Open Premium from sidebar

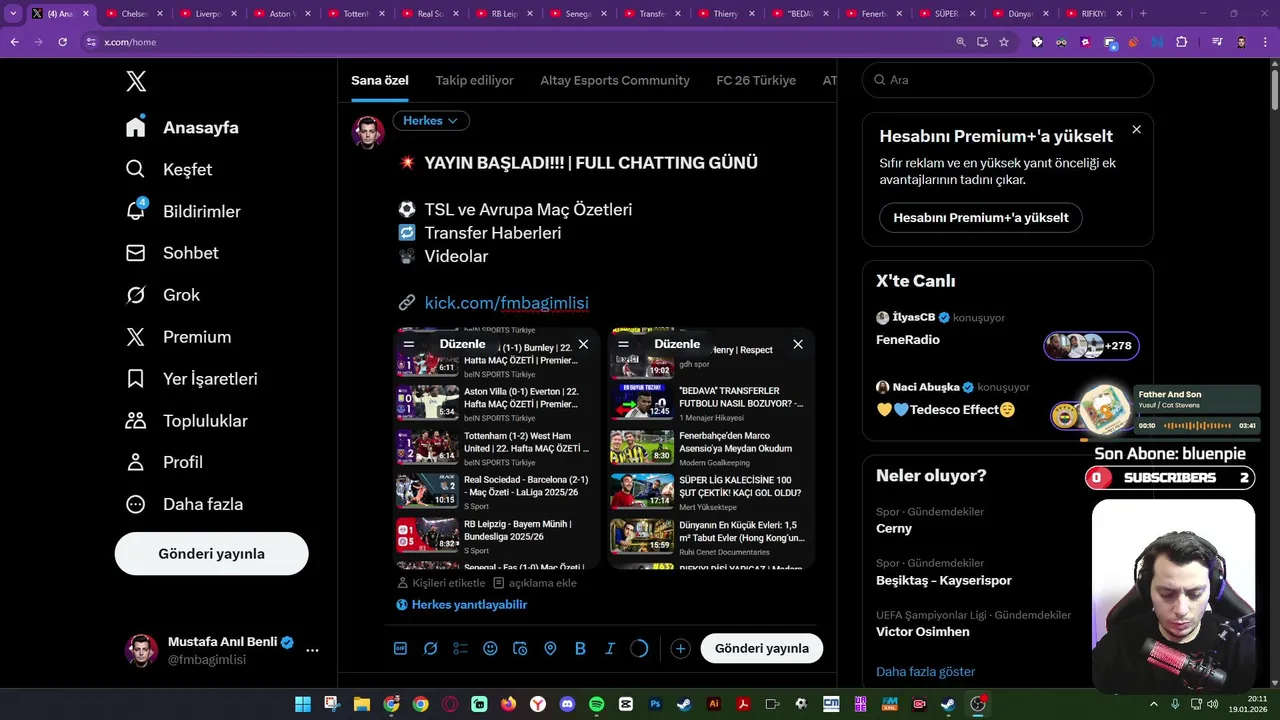178,337
